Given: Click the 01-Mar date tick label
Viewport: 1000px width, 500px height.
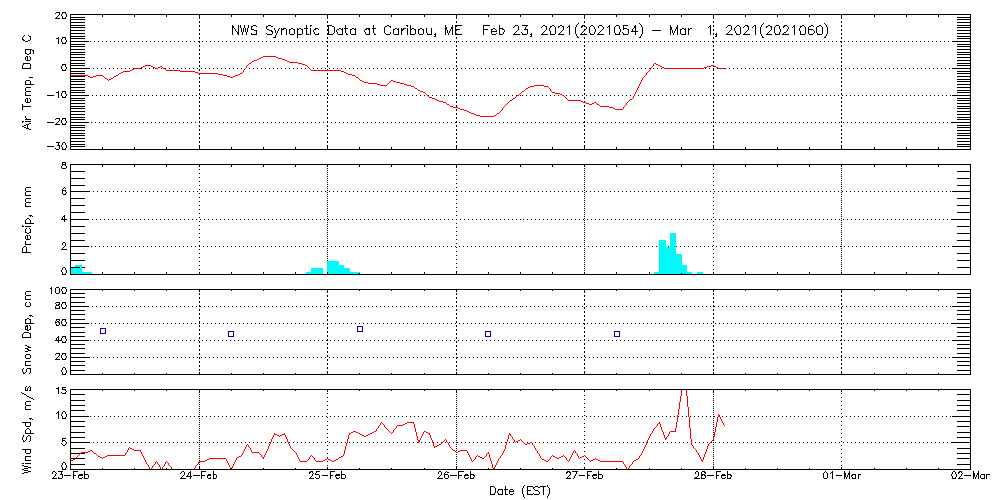Looking at the screenshot, I should pos(842,476).
